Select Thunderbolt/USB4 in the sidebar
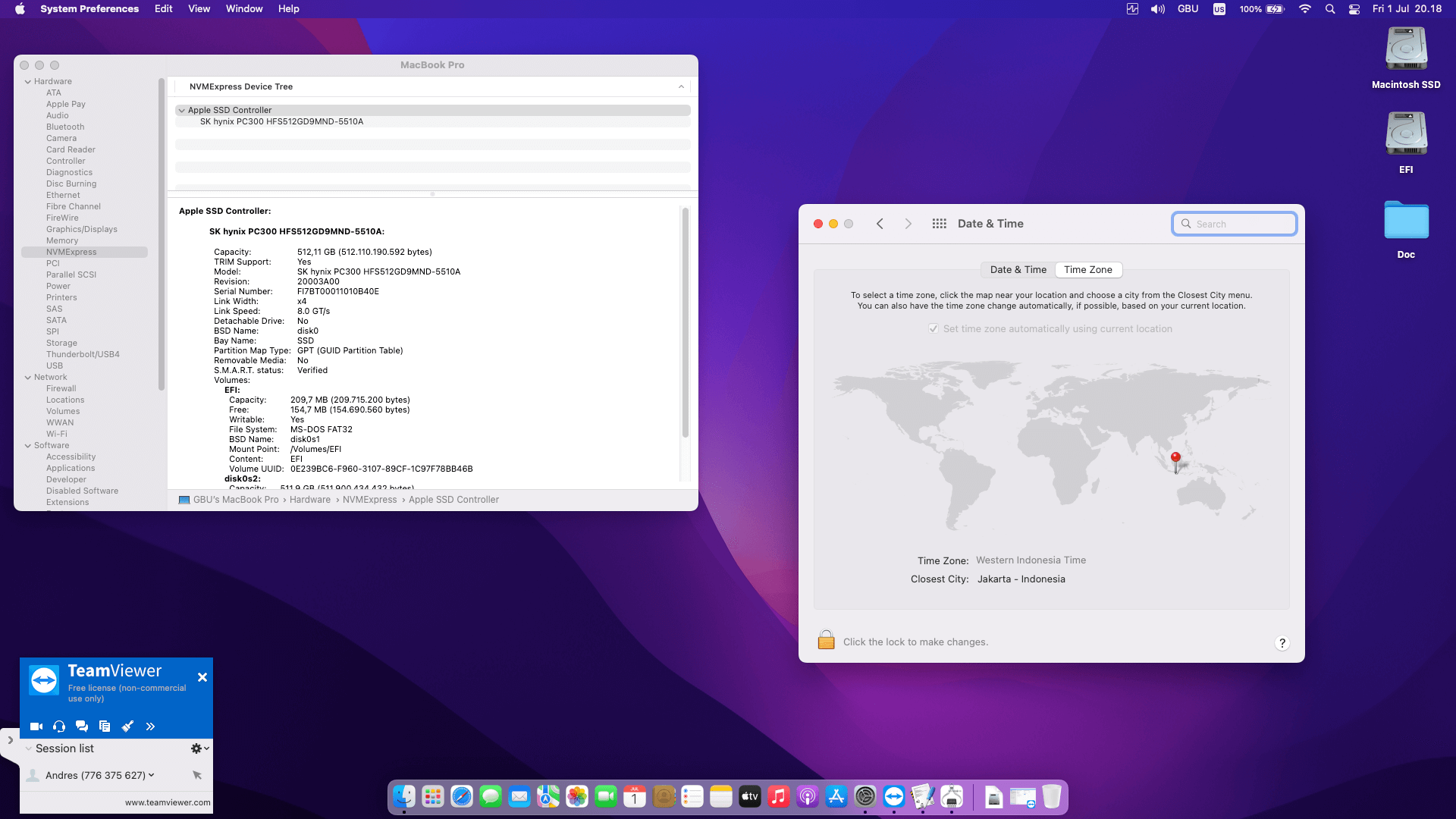The width and height of the screenshot is (1456, 819). tap(83, 354)
